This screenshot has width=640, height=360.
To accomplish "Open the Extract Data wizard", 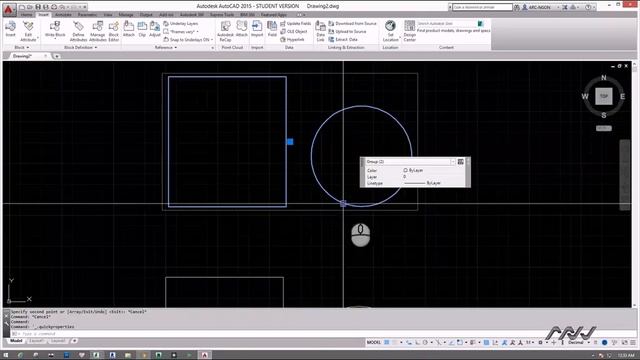I will [343, 40].
